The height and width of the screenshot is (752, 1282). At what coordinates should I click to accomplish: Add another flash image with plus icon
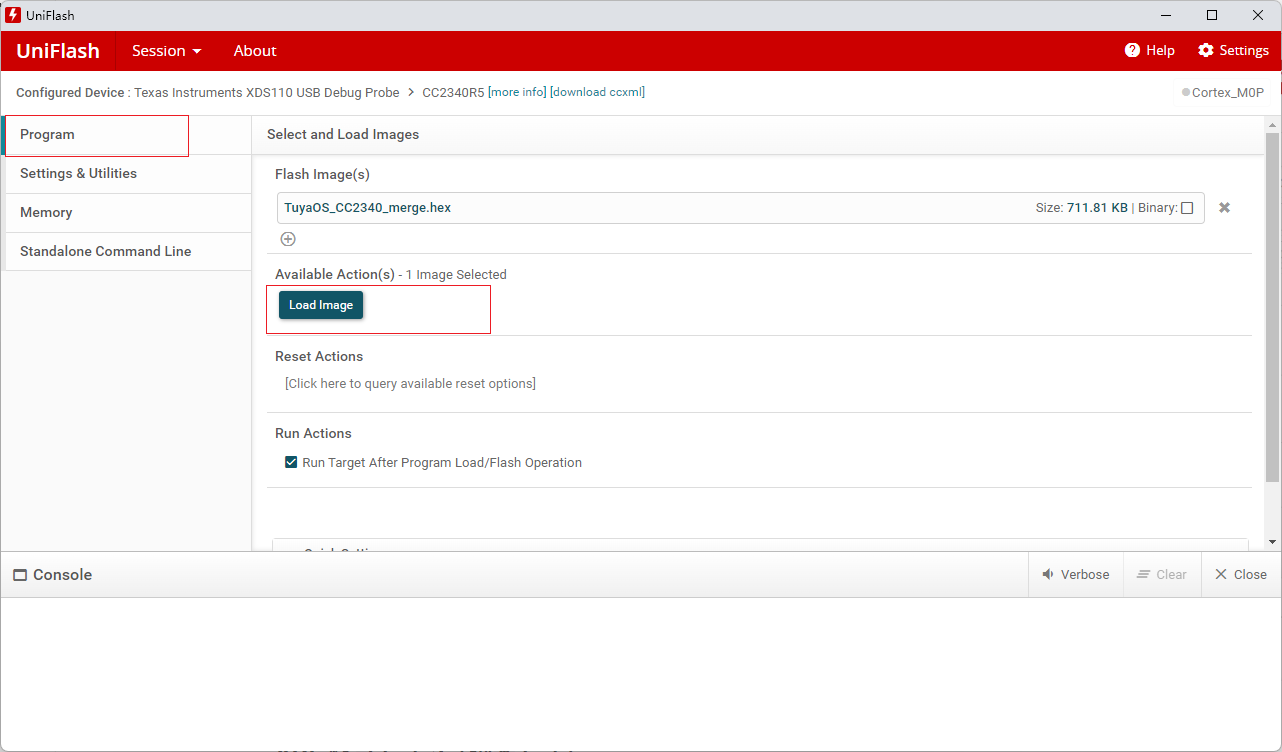pyautogui.click(x=288, y=239)
